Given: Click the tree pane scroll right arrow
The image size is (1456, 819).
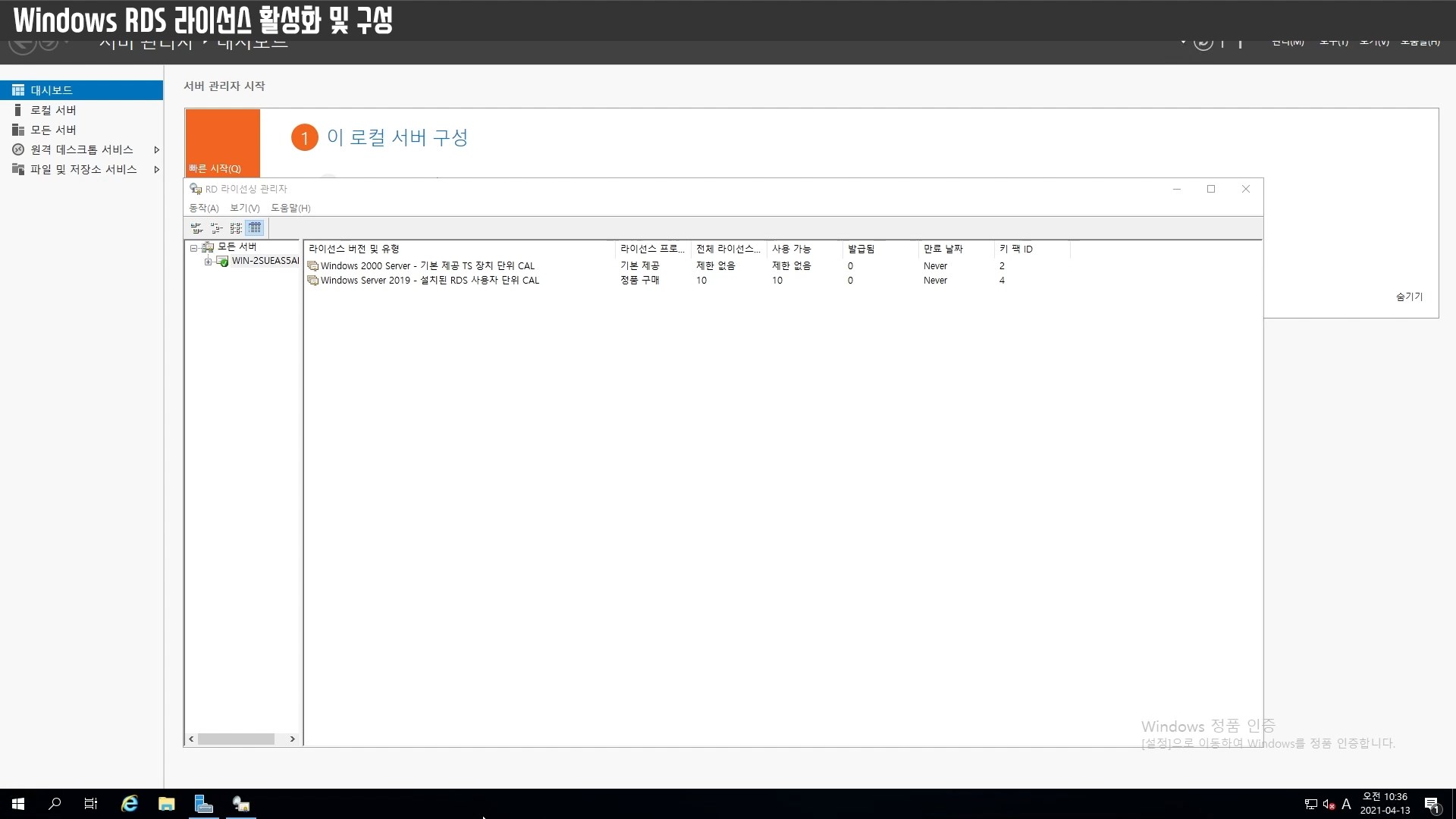Looking at the screenshot, I should pyautogui.click(x=293, y=739).
